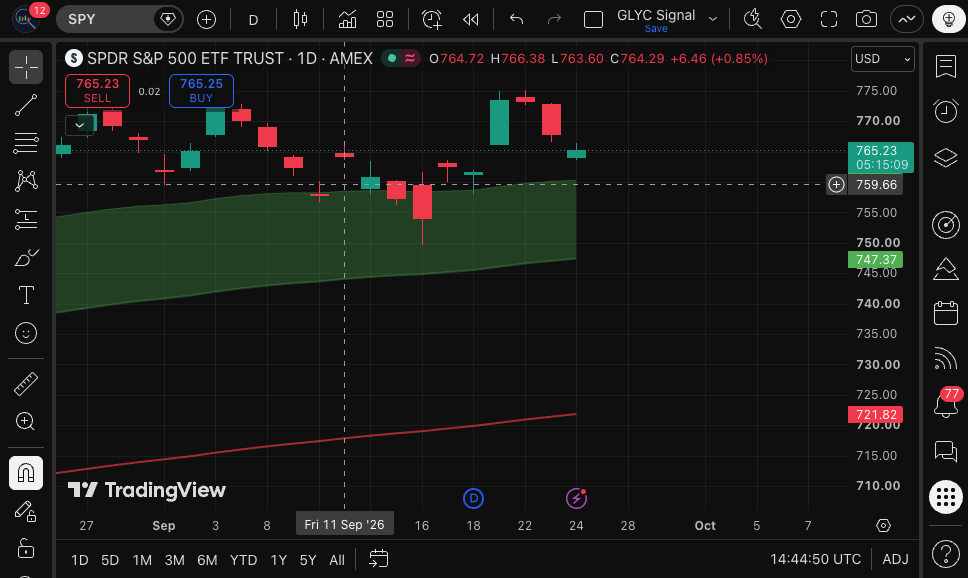The image size is (968, 578).
Task: Open the help center question mark
Action: point(946,553)
